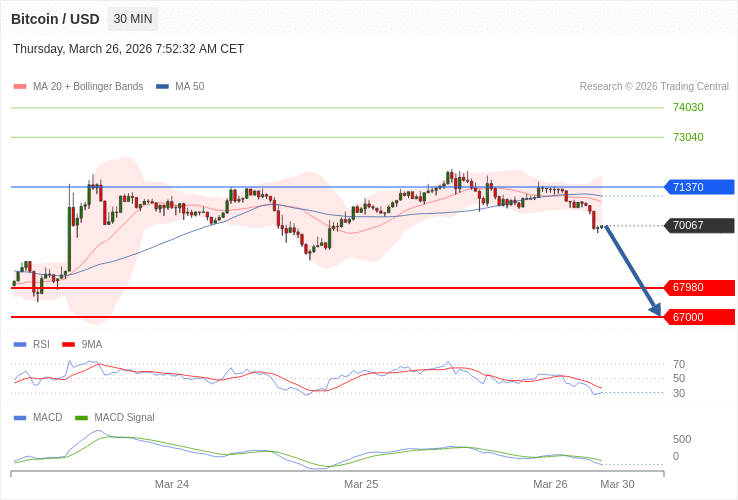Image resolution: width=738 pixels, height=500 pixels.
Task: Toggle the red 9MA legend entry
Action: [83, 344]
